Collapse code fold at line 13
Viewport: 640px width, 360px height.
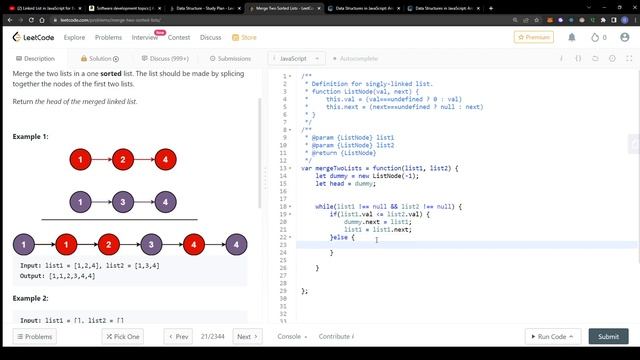click(x=290, y=168)
